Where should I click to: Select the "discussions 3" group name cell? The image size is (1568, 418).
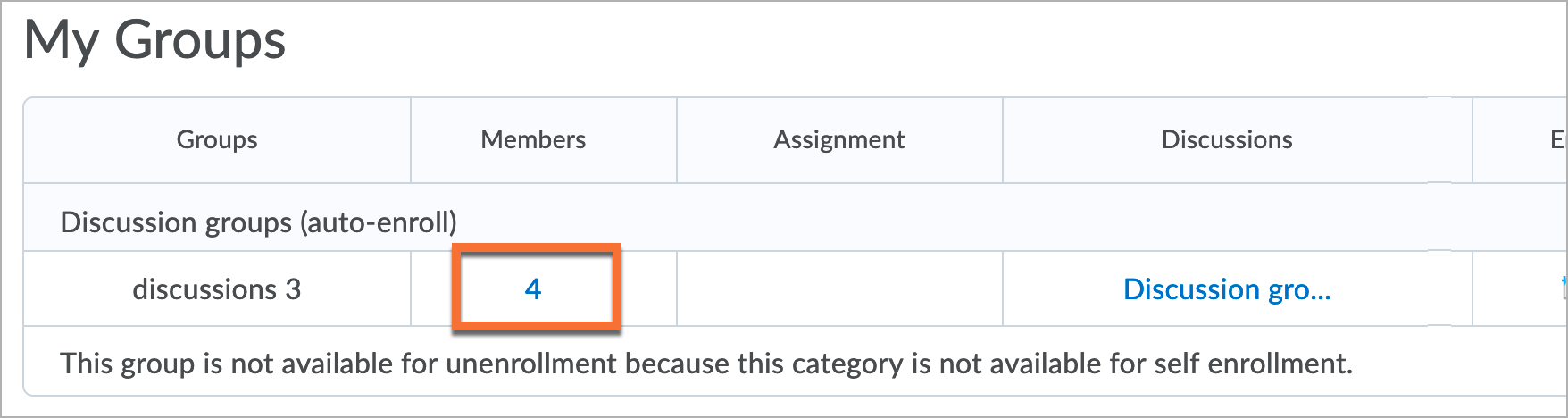[217, 289]
